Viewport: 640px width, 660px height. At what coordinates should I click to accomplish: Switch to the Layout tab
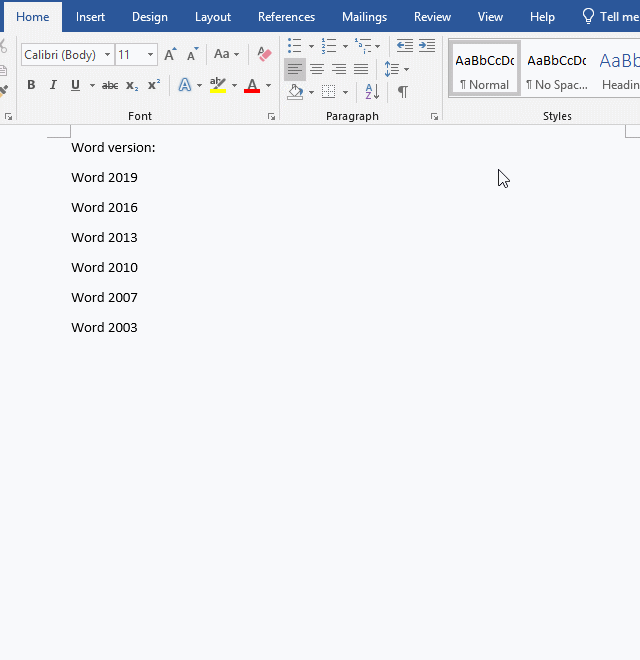click(213, 17)
